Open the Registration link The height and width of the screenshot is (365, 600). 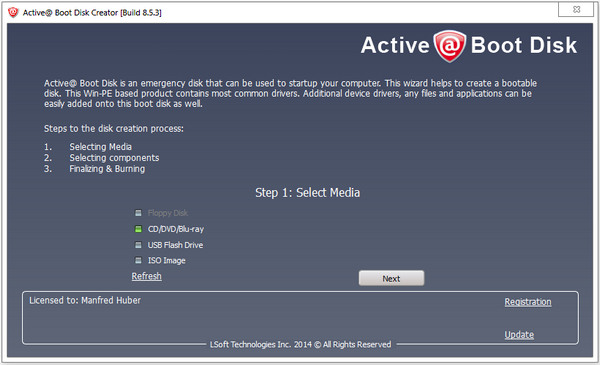coord(528,302)
